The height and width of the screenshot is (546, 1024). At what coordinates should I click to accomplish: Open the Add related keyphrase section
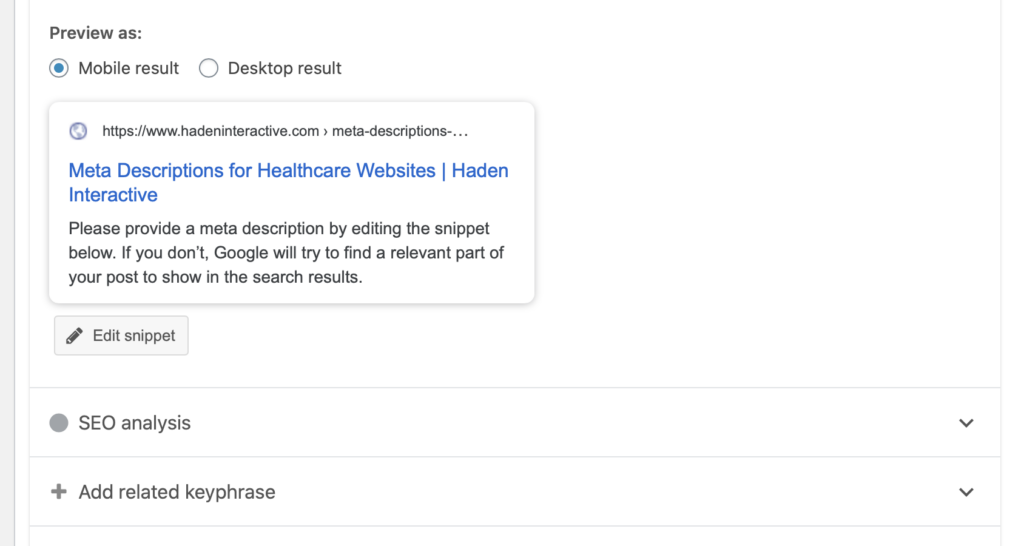point(515,492)
